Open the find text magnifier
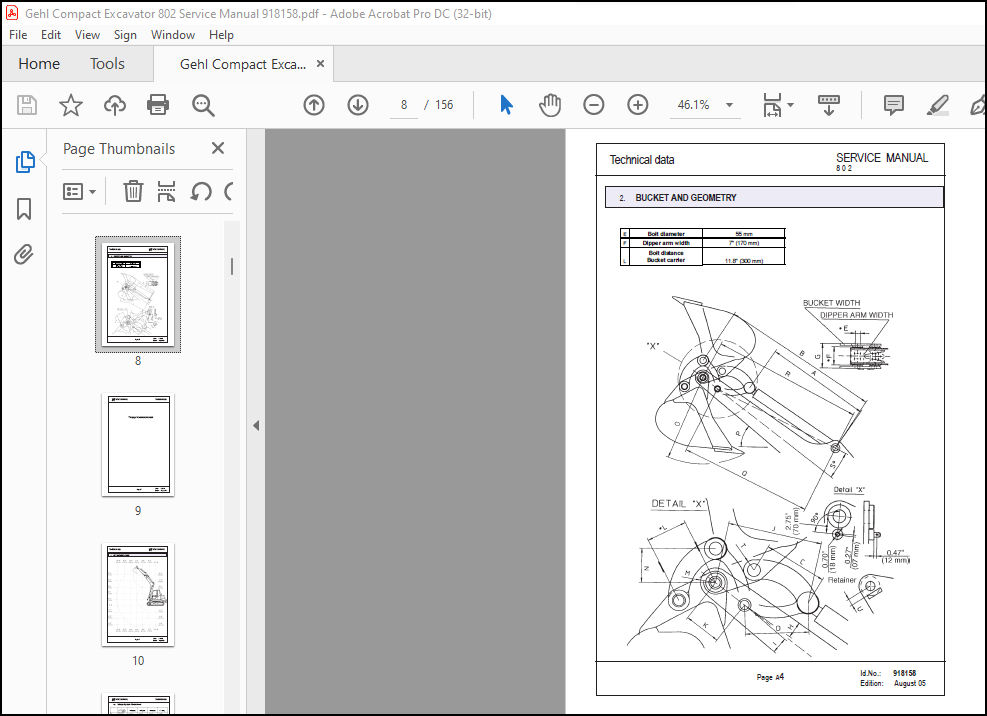 click(x=203, y=105)
